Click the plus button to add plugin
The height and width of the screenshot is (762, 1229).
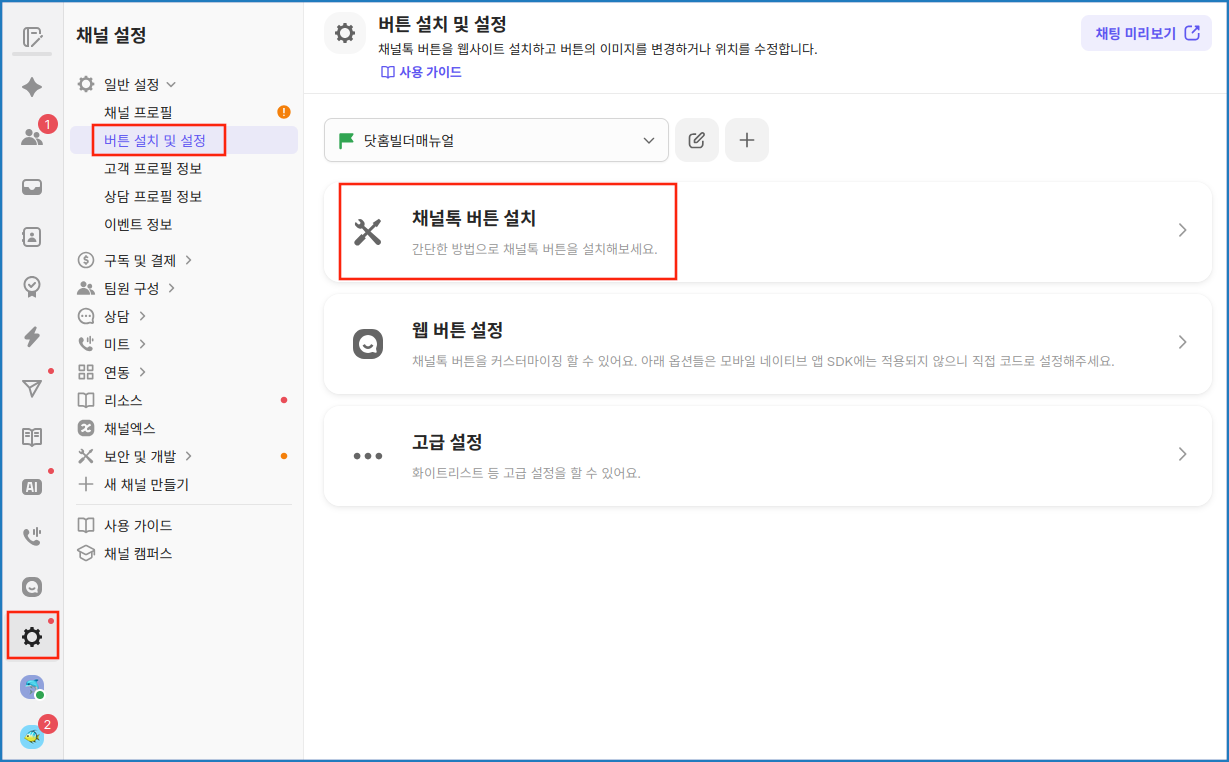click(747, 140)
